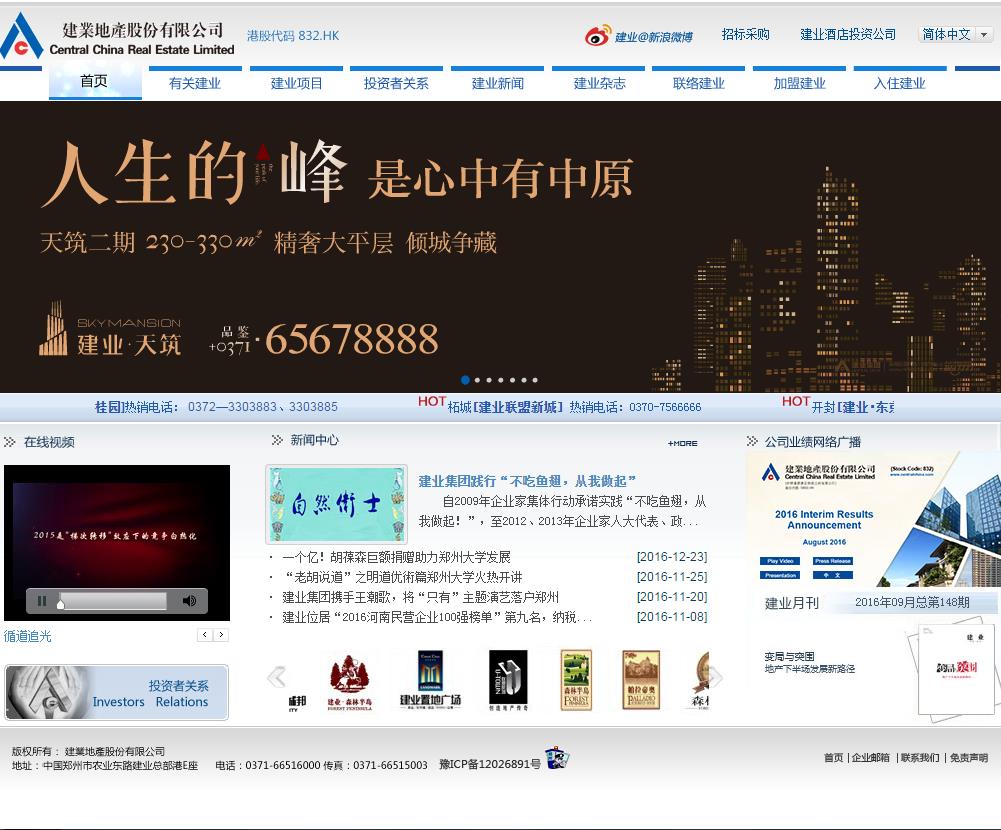
Task: Open the 建业·森林半岛 project logo
Action: click(349, 682)
